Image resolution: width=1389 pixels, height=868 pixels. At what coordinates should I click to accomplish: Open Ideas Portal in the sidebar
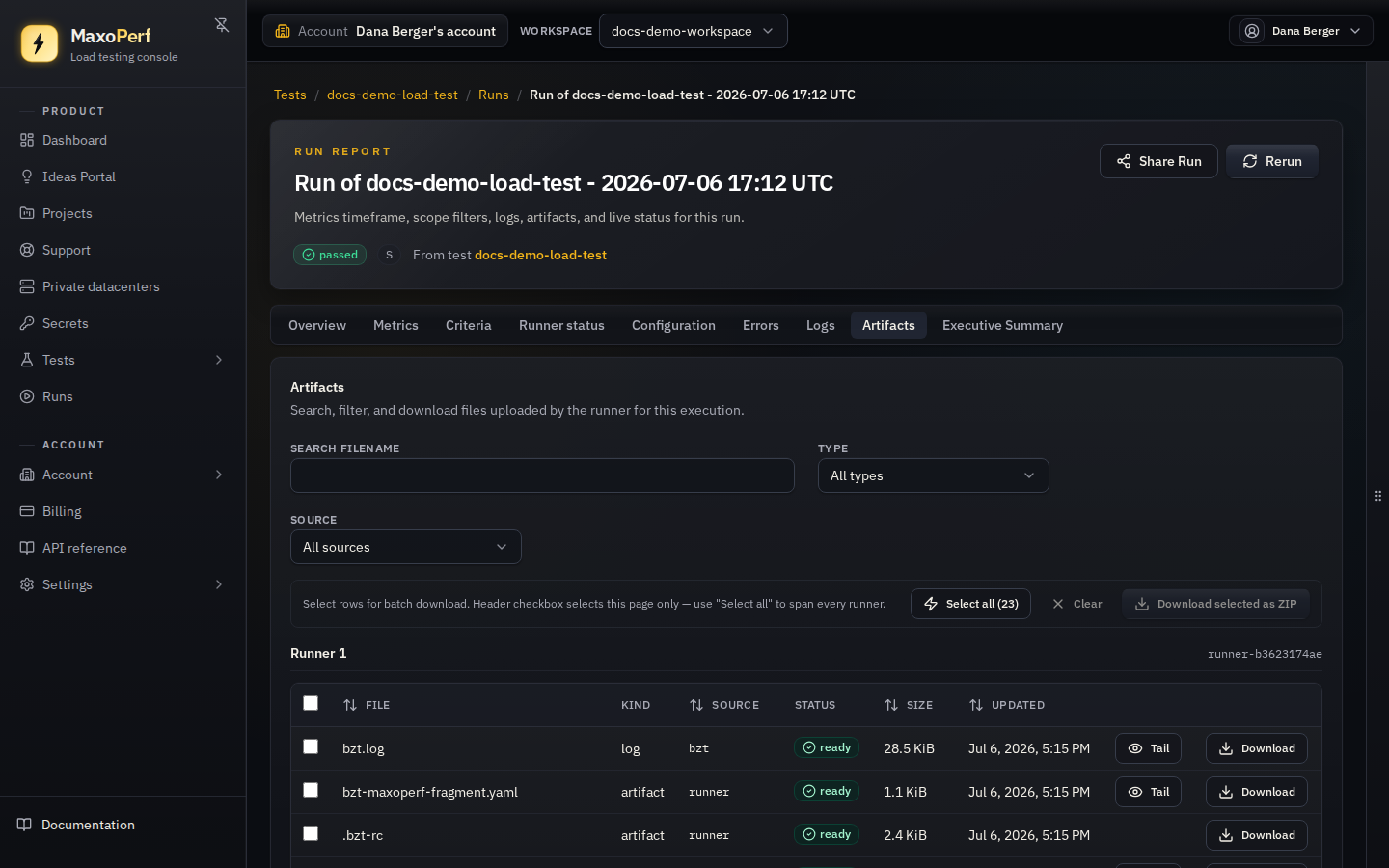pyautogui.click(x=79, y=176)
